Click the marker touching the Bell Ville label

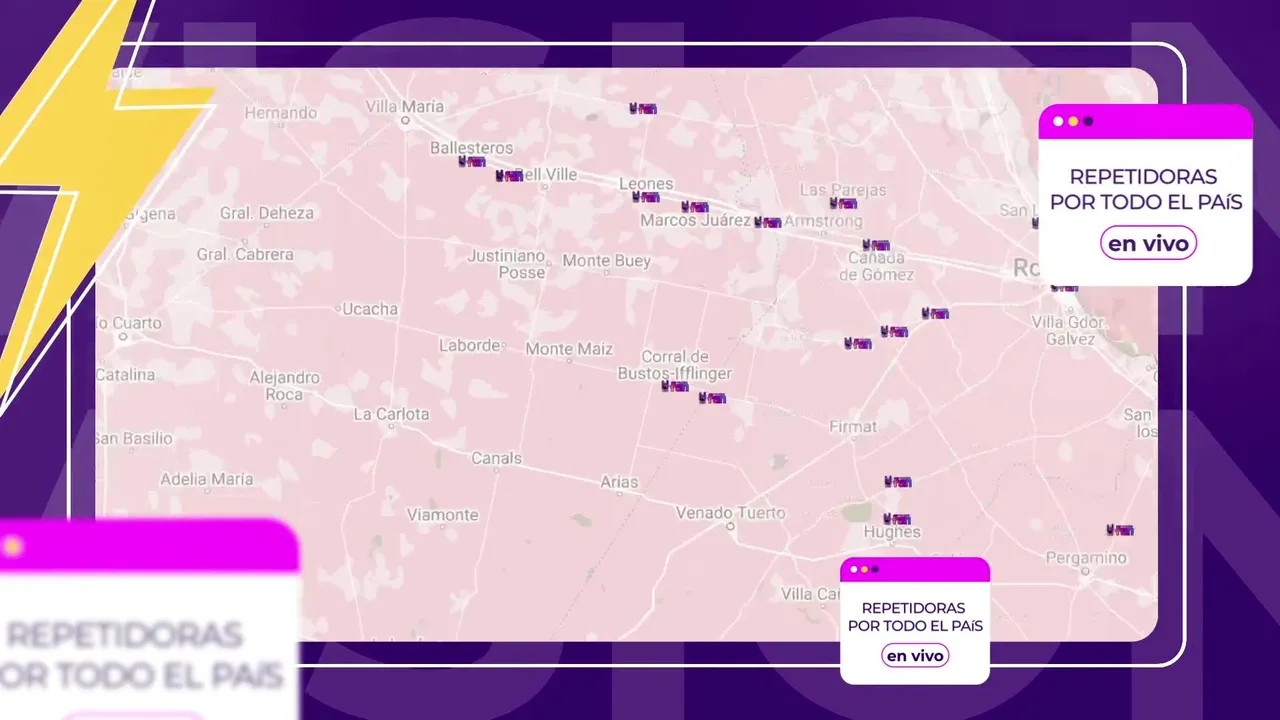(509, 176)
